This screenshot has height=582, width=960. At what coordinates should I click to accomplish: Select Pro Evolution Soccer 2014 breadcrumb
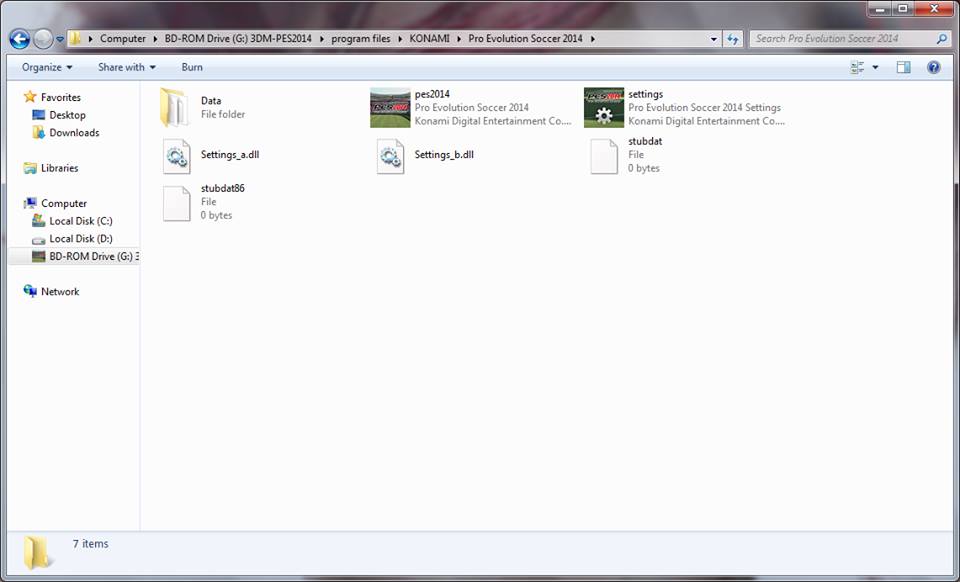coord(525,39)
